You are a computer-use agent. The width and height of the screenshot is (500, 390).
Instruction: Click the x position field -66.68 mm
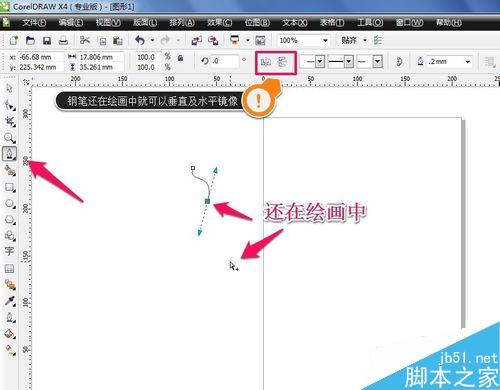pyautogui.click(x=40, y=57)
